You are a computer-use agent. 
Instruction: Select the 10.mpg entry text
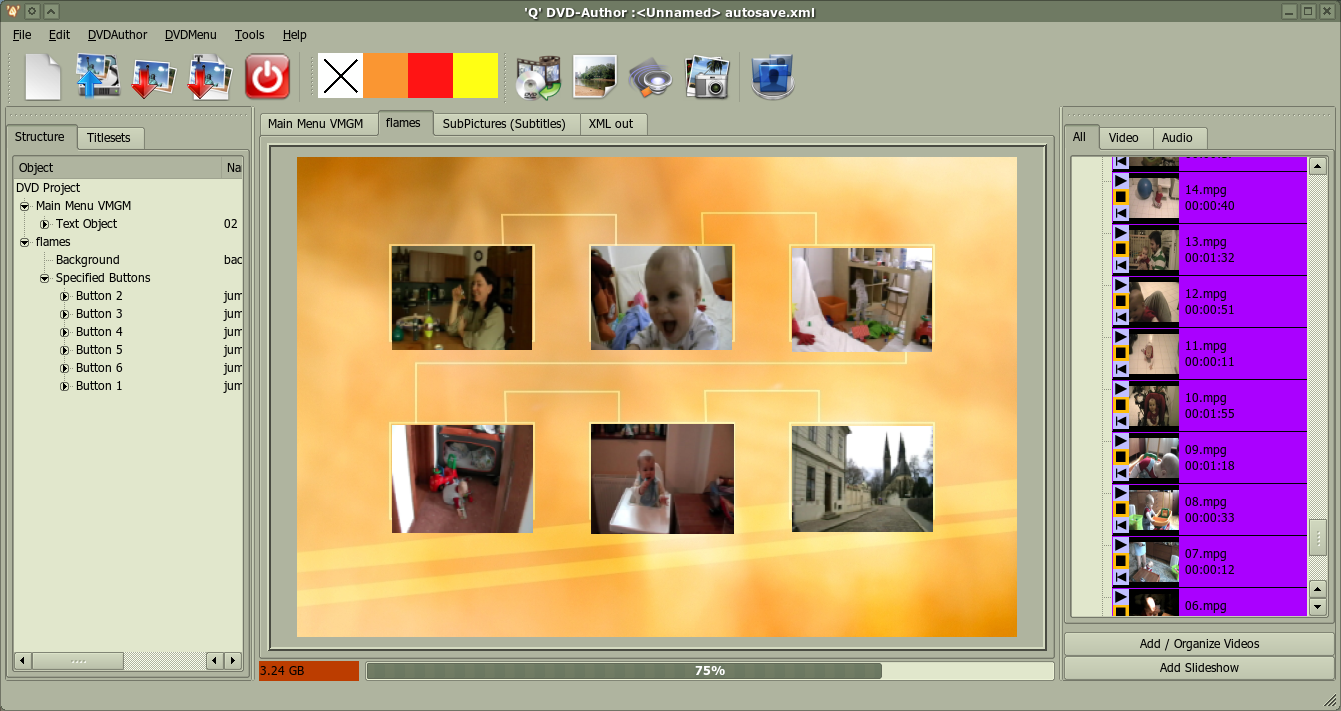coord(1205,398)
